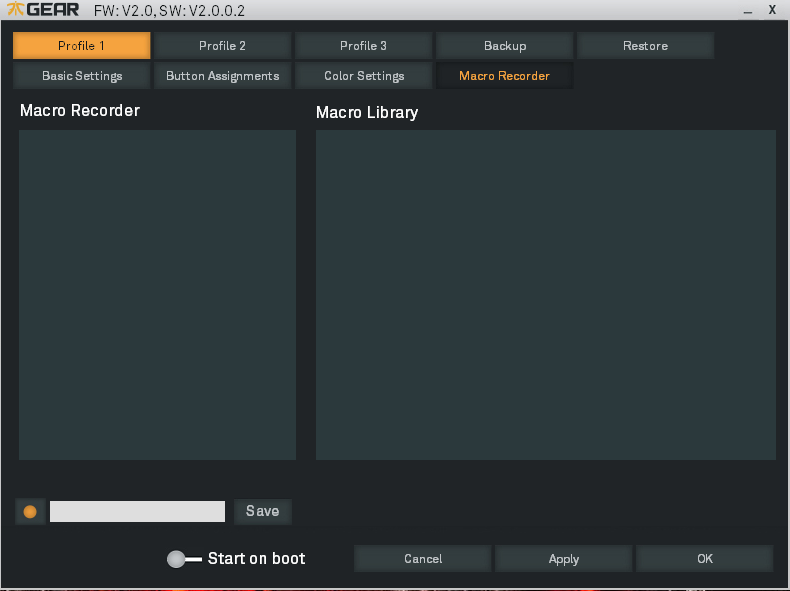Start recording with the orange record button
The image size is (790, 591).
click(x=30, y=512)
